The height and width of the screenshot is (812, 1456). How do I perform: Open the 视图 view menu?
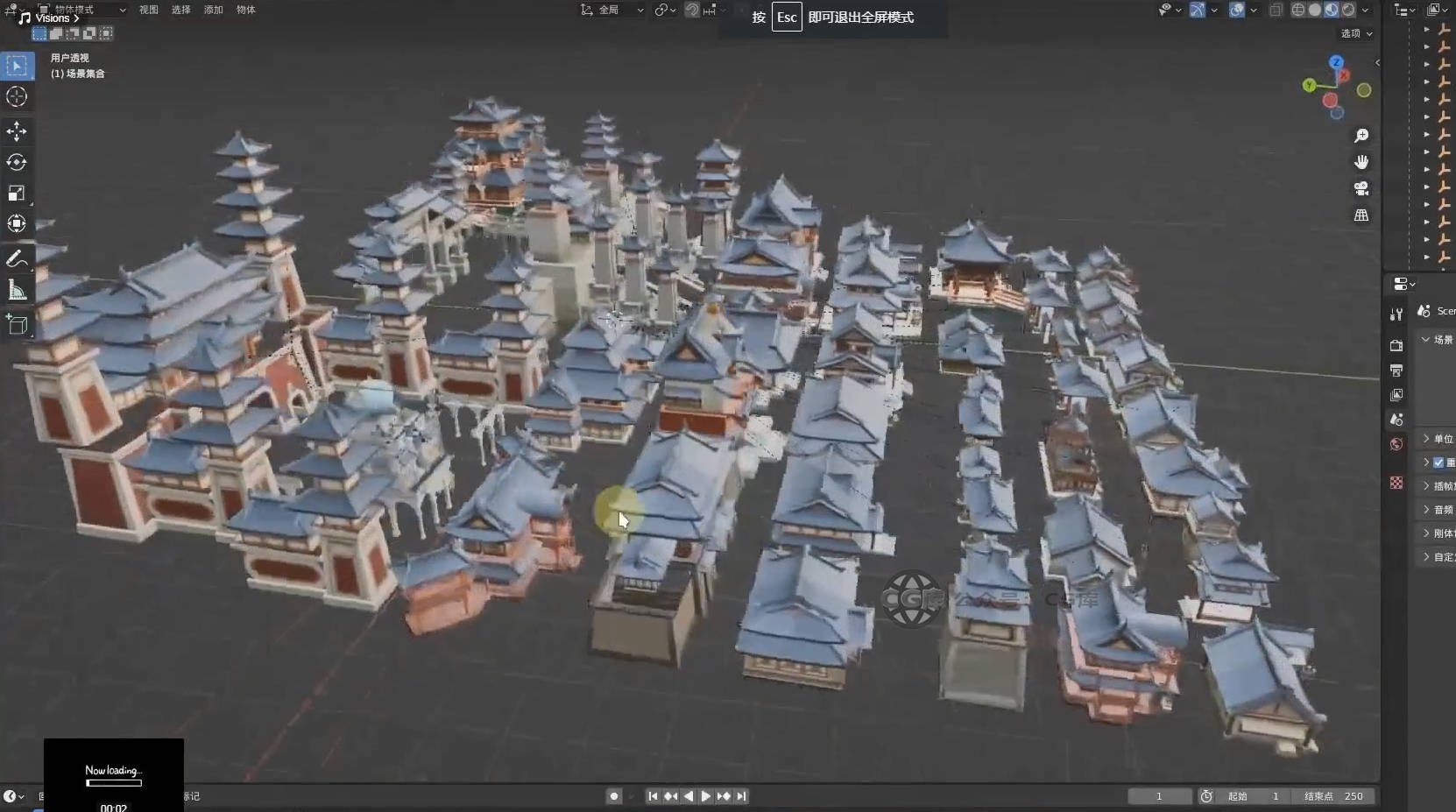(x=149, y=10)
